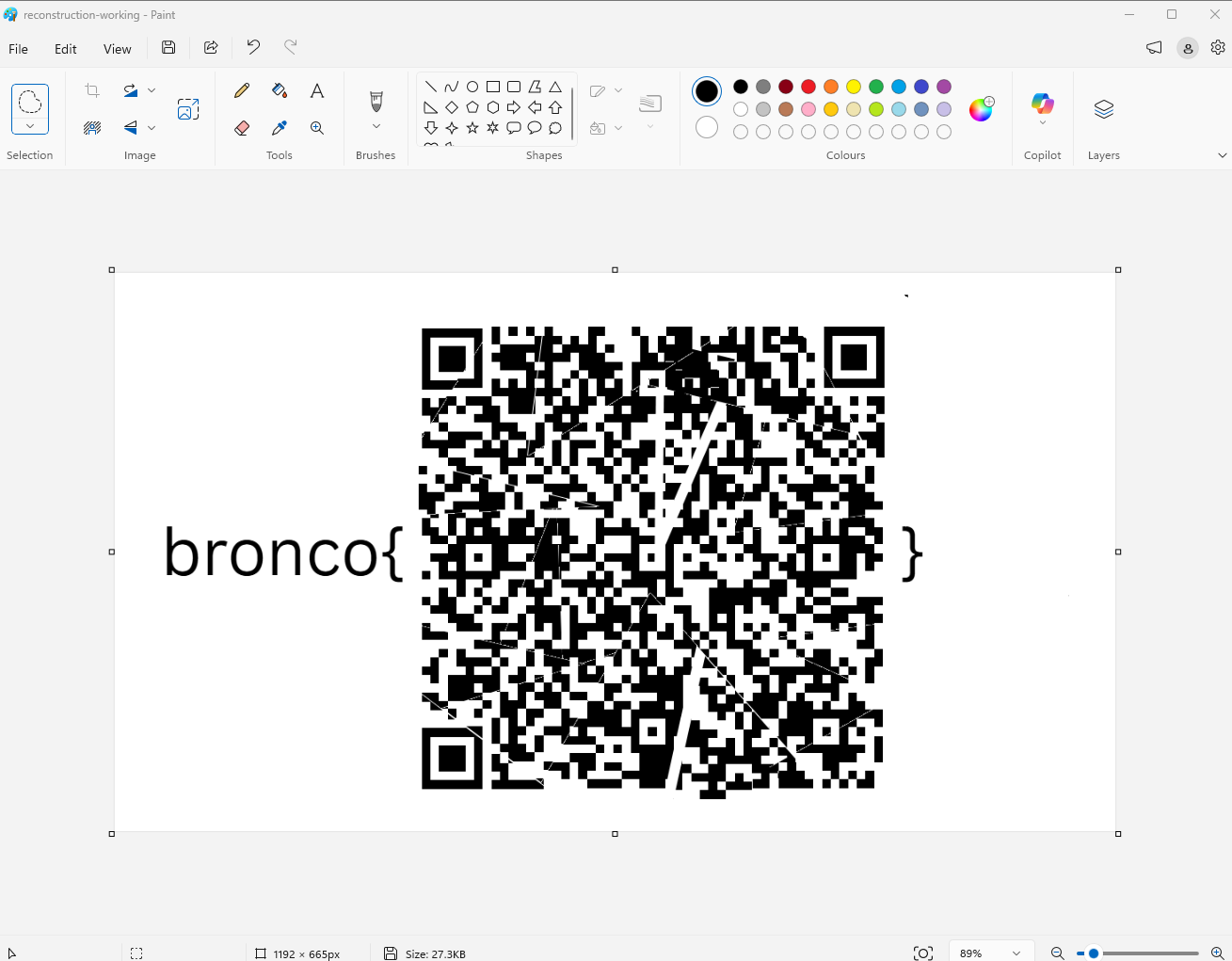Select the Pencil tool
Image resolution: width=1232 pixels, height=961 pixels.
[x=242, y=90]
